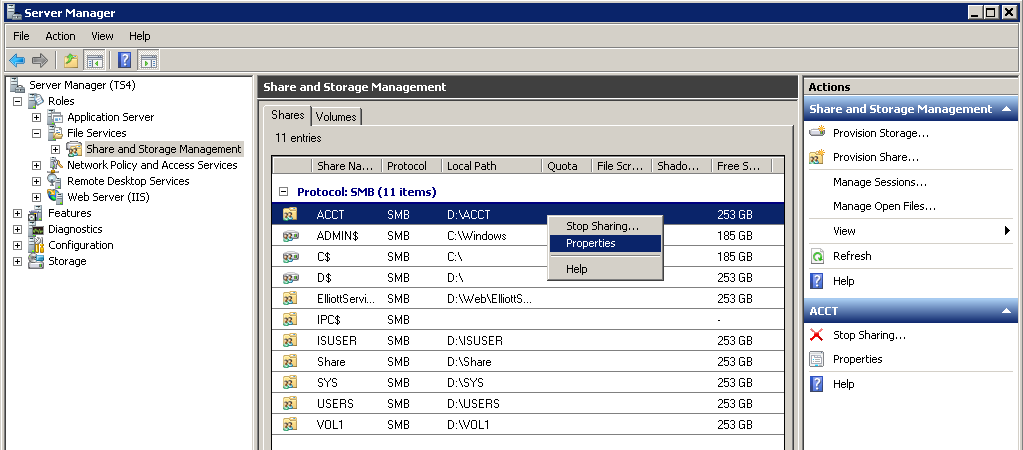Expand the Share and Storage Management node
Viewport: 1023px width, 450px height.
[55, 149]
